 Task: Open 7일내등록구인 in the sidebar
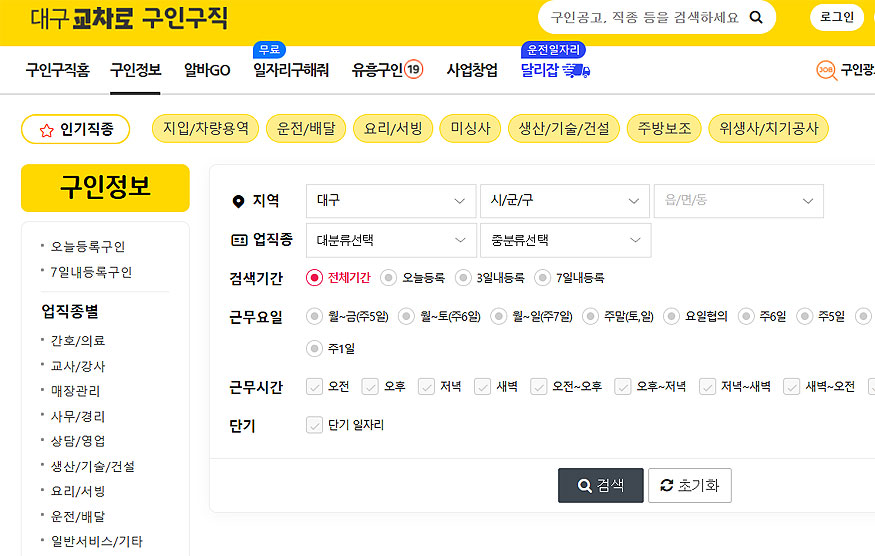point(91,272)
